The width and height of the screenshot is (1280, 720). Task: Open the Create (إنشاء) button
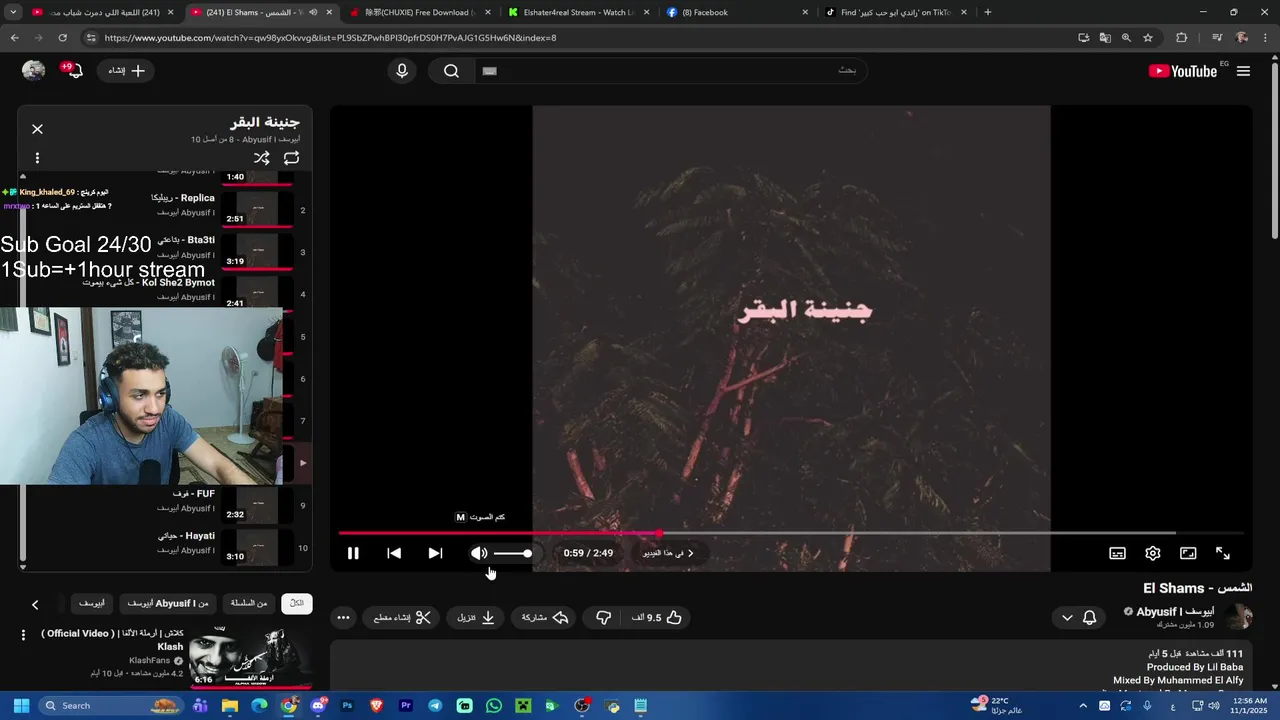[126, 71]
